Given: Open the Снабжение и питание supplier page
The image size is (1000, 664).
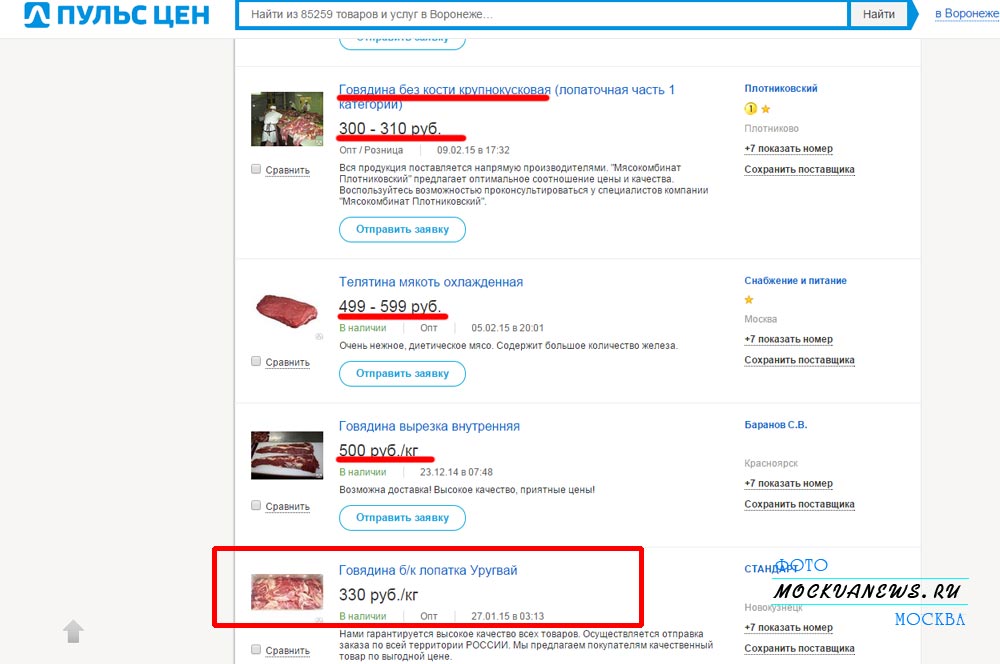Looking at the screenshot, I should pos(795,281).
